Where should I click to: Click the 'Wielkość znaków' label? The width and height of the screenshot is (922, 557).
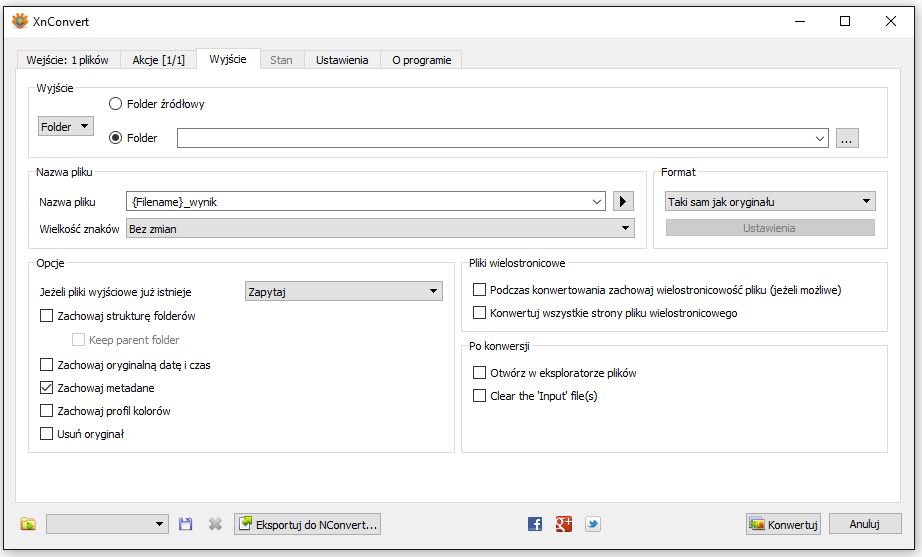point(79,229)
